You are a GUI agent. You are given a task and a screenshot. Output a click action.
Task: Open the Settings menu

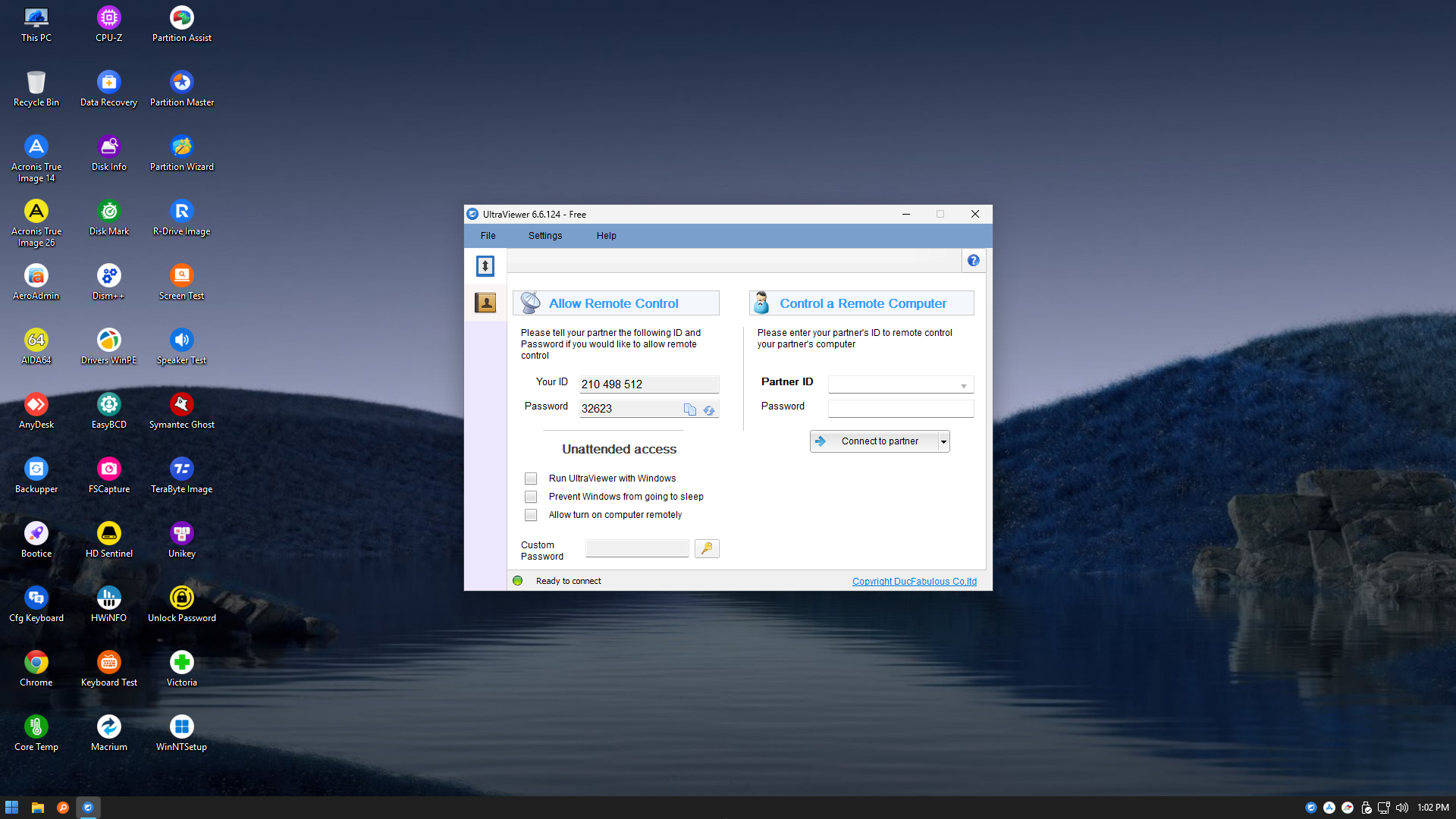point(545,236)
